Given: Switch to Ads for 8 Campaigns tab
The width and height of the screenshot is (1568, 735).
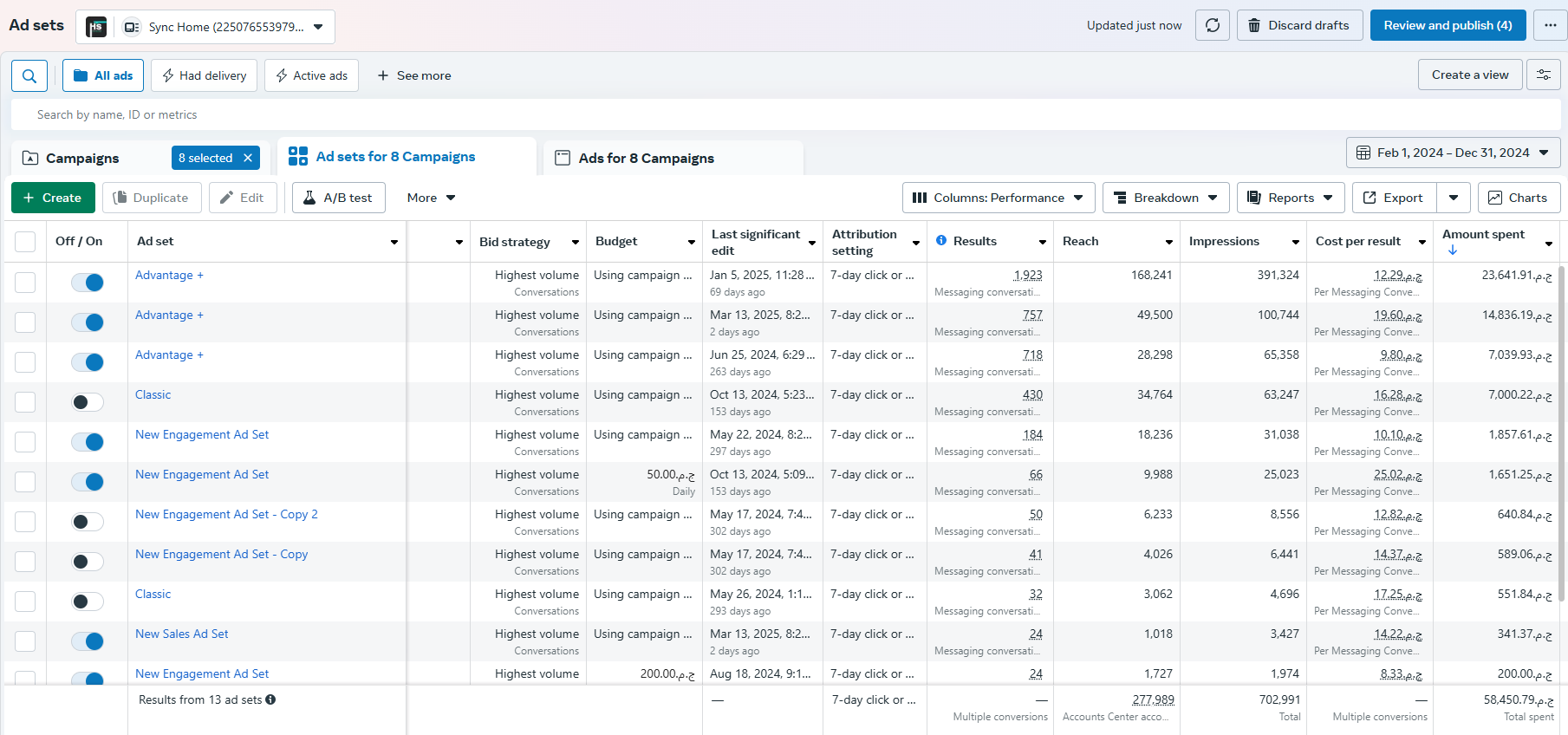Looking at the screenshot, I should (x=646, y=158).
